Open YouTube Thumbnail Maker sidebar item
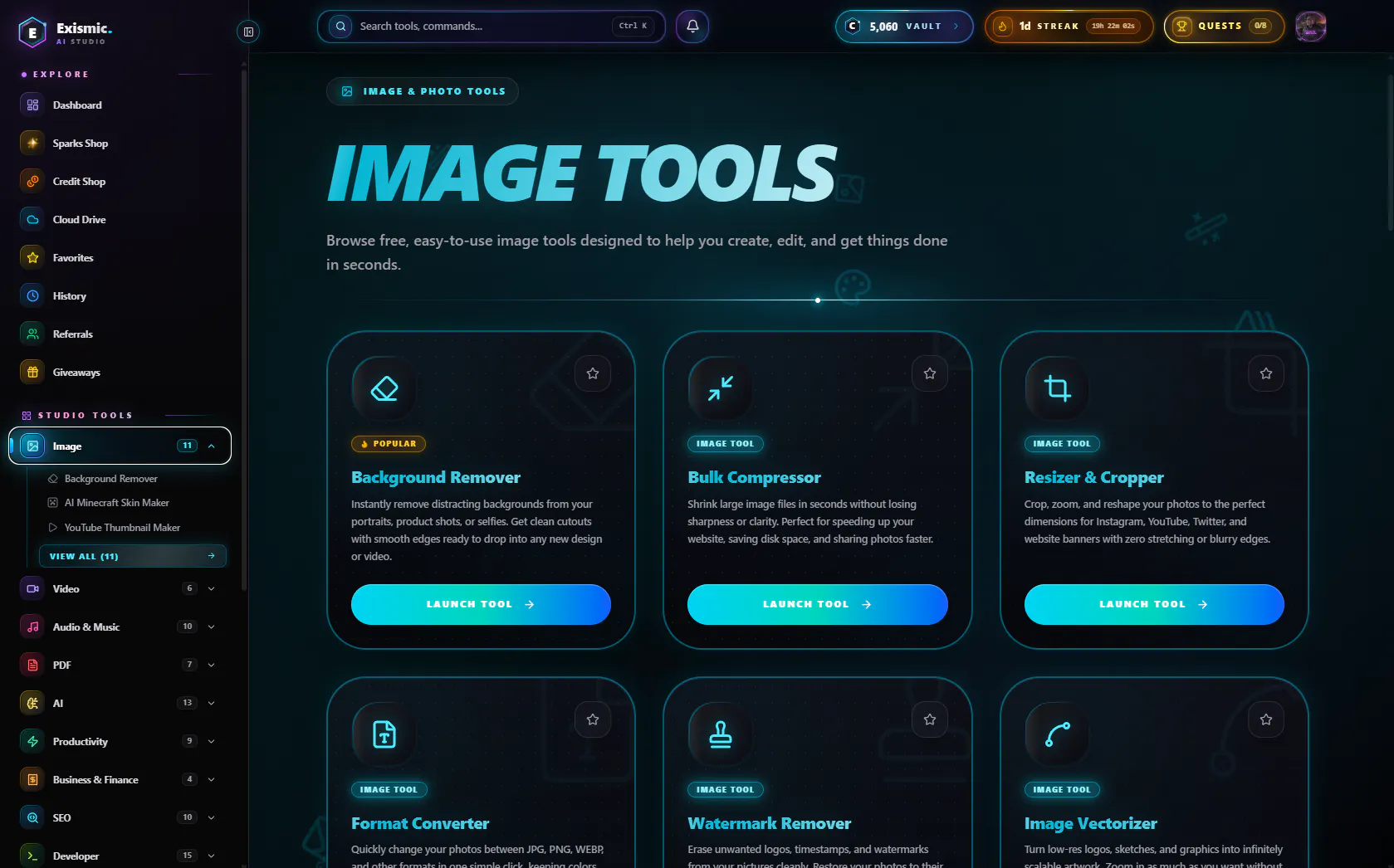Viewport: 1394px width, 868px height. [x=115, y=528]
